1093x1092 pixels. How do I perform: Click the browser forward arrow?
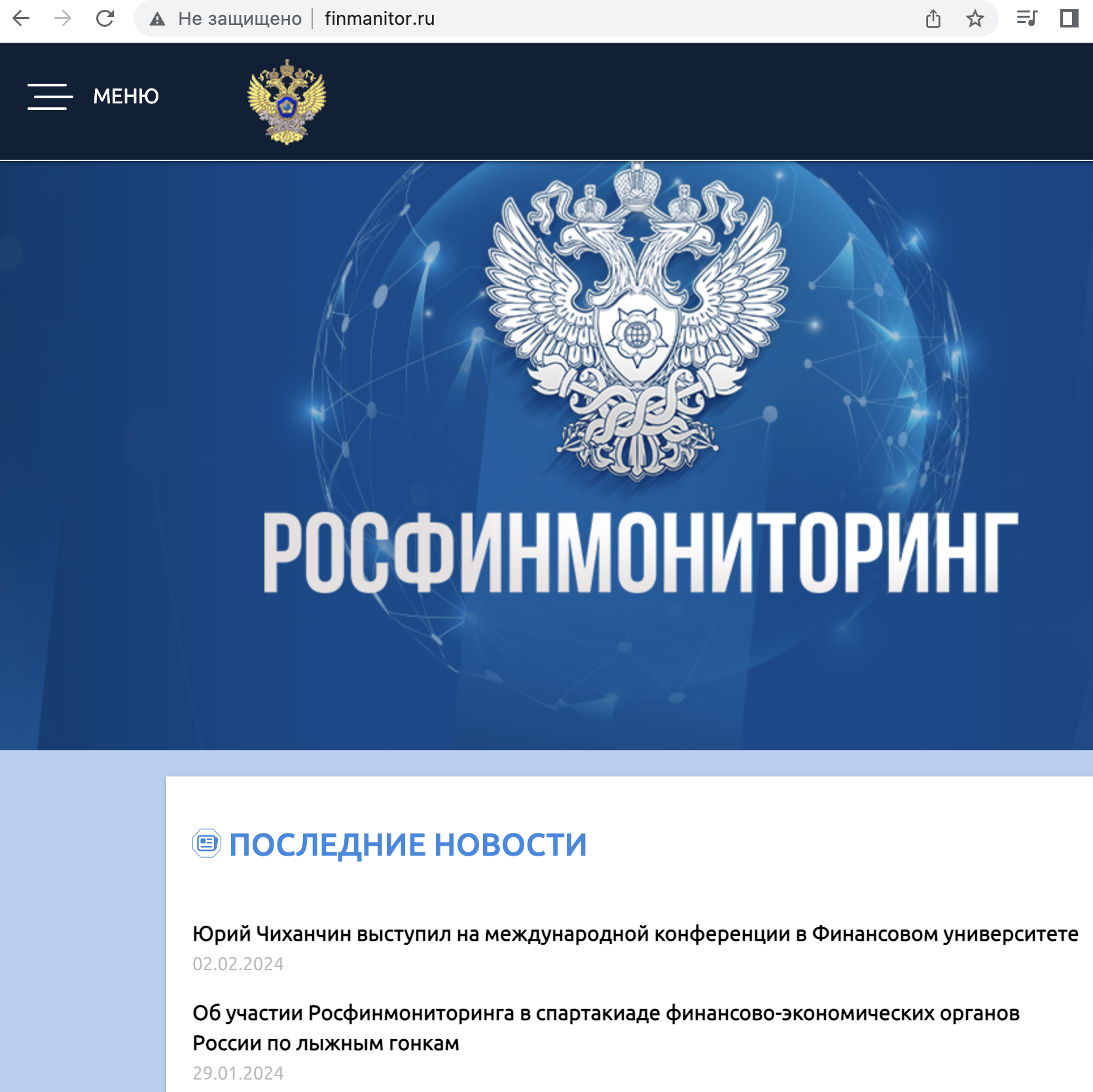pos(63,18)
